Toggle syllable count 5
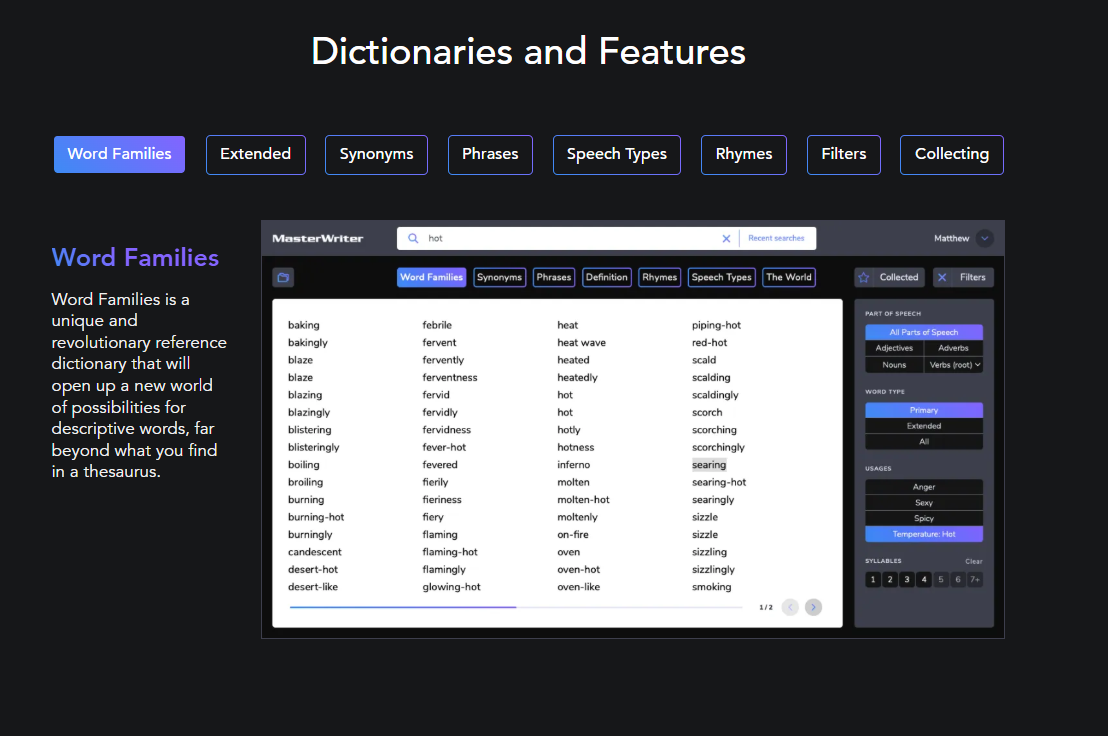1108x736 pixels. tap(941, 580)
